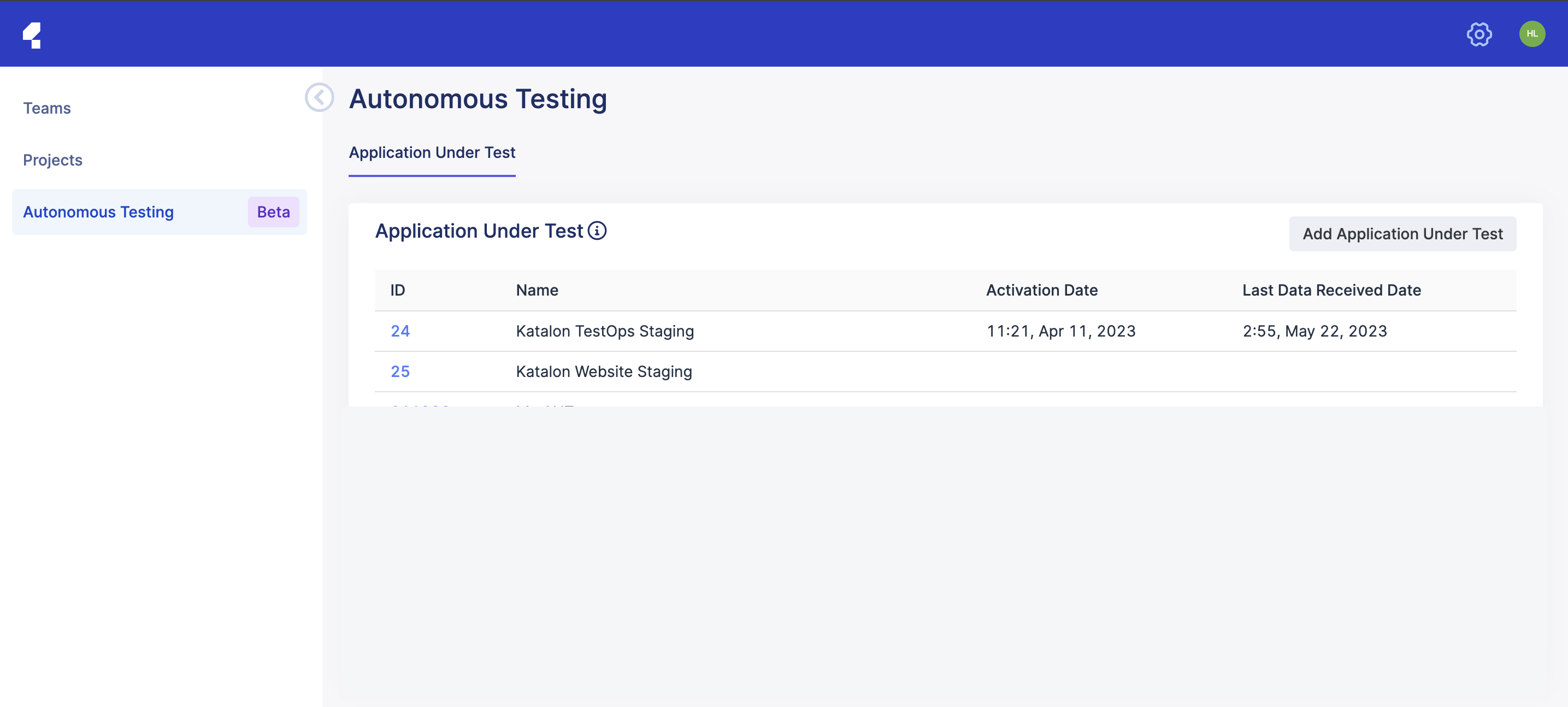The image size is (1568, 707).
Task: Select the Katalon Website Staging name cell
Action: click(604, 372)
